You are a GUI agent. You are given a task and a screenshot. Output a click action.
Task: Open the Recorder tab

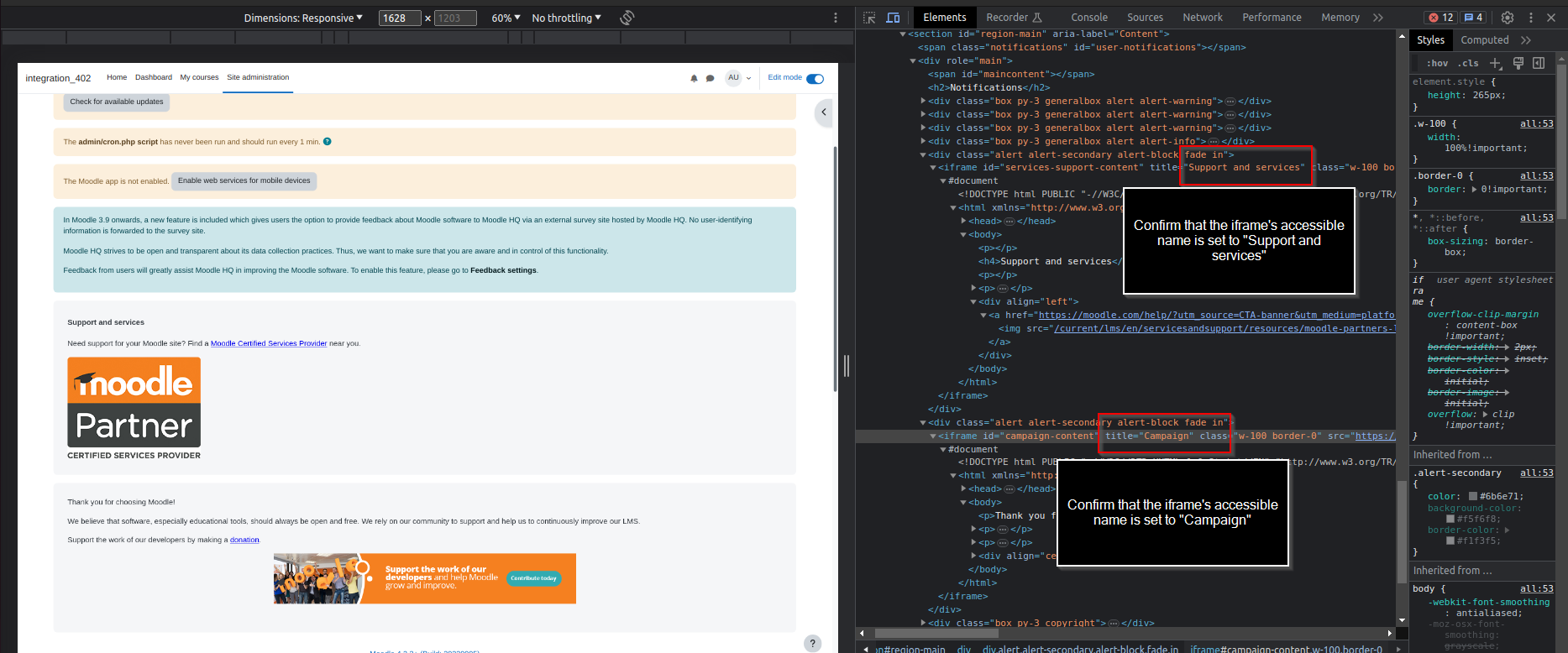pos(1014,18)
